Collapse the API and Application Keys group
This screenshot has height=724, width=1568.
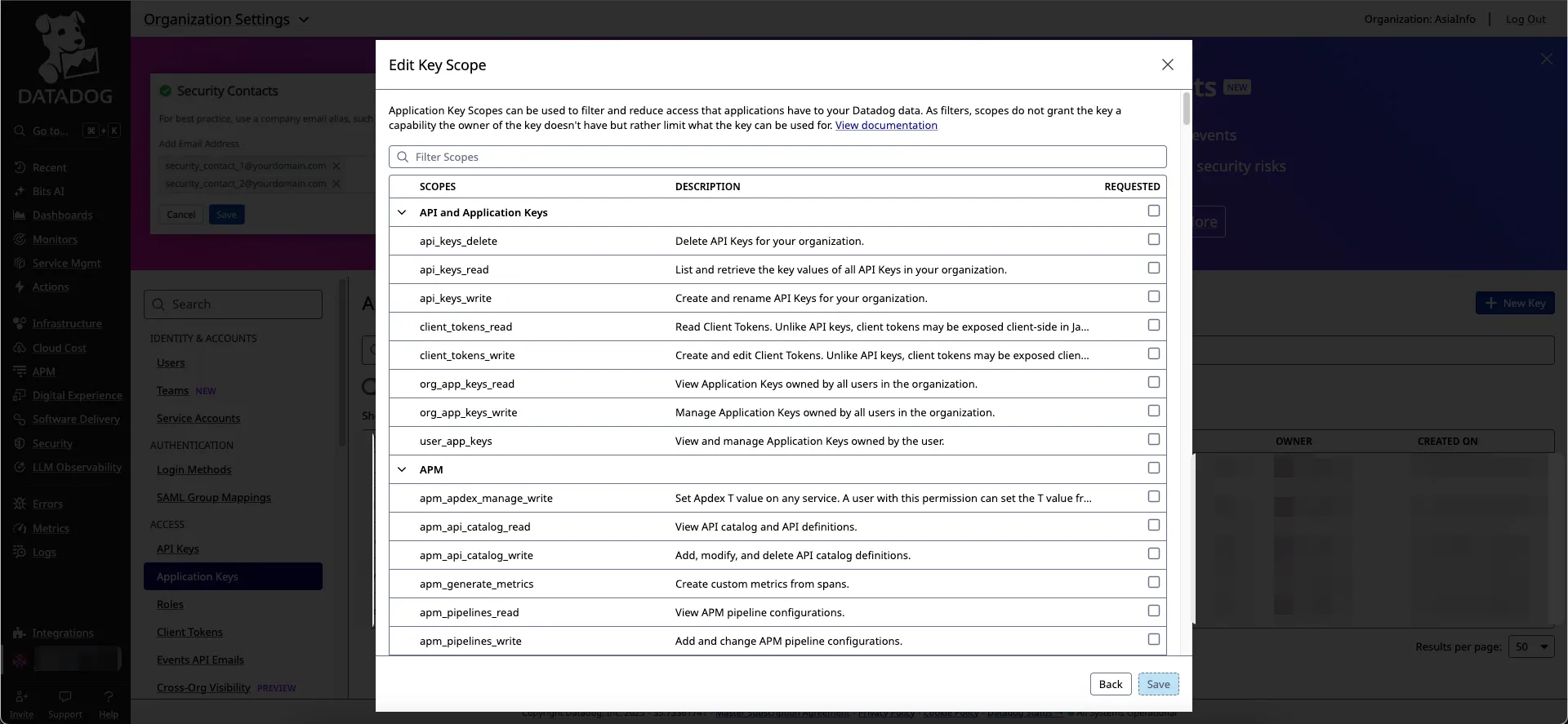402,213
